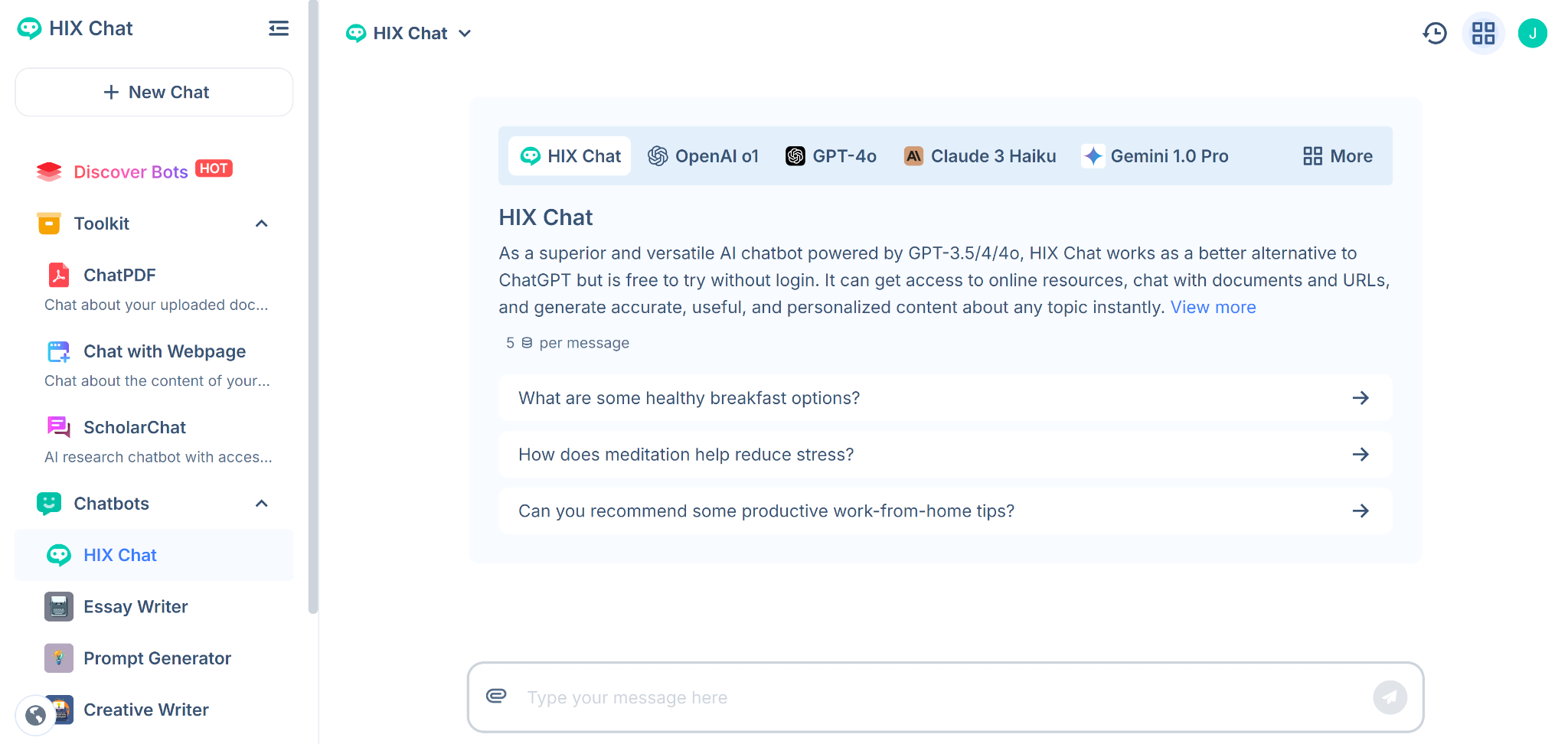The width and height of the screenshot is (1568, 744).
Task: Select healthy breakfast options suggestion
Action: click(x=945, y=398)
